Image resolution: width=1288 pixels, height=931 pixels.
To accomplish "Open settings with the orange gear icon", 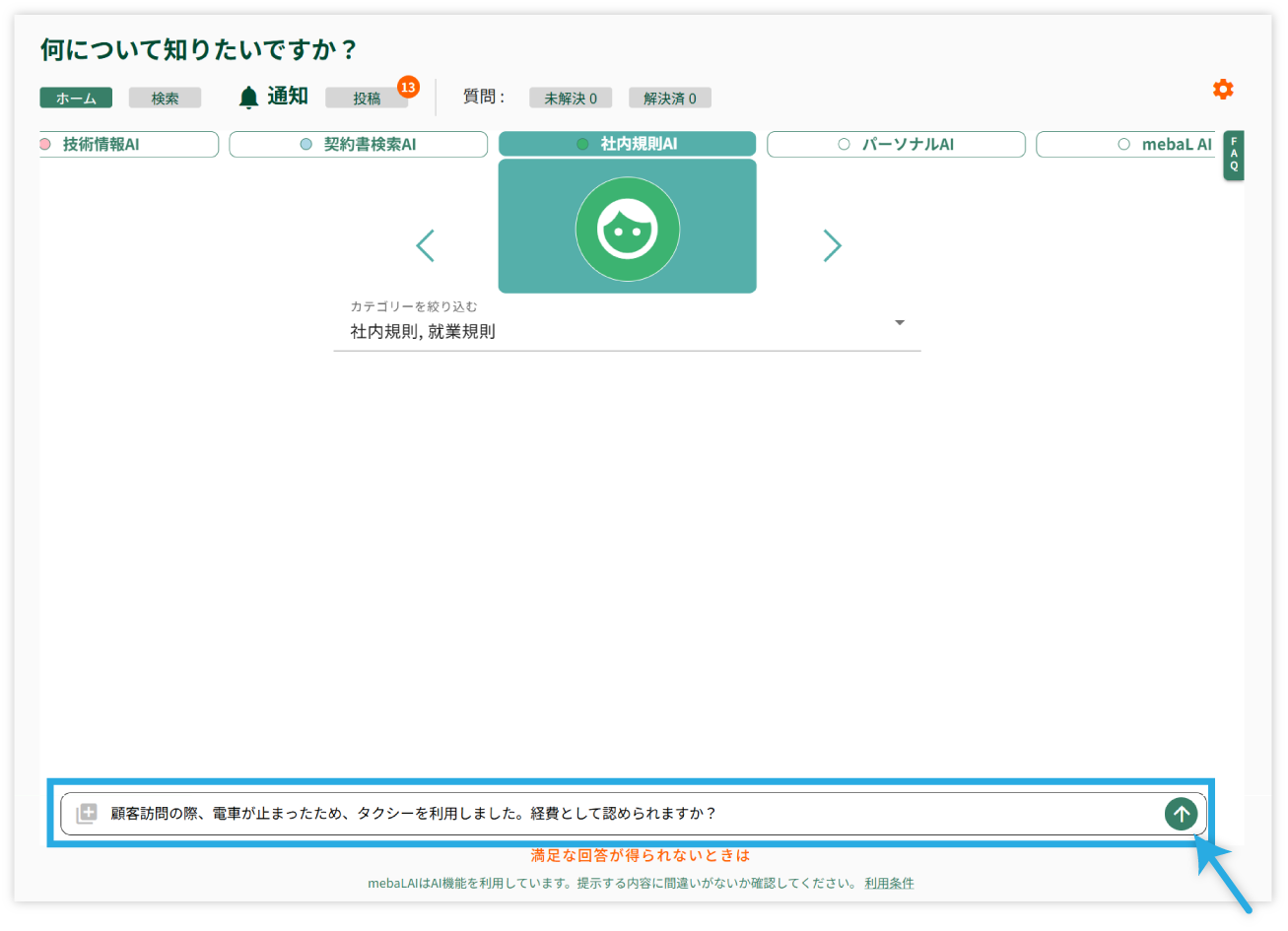I will 1222,90.
